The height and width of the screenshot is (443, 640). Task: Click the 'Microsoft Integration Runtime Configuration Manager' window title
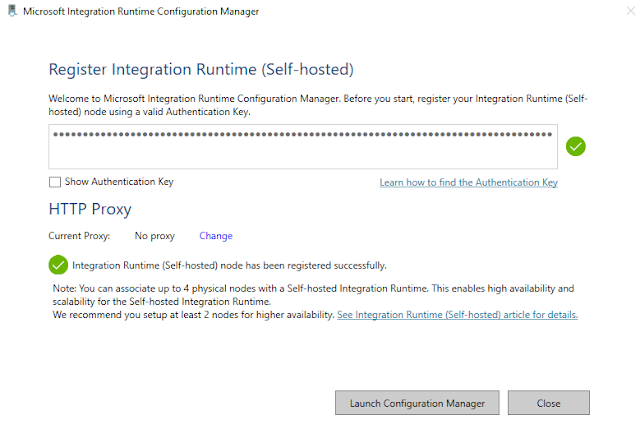click(x=141, y=11)
